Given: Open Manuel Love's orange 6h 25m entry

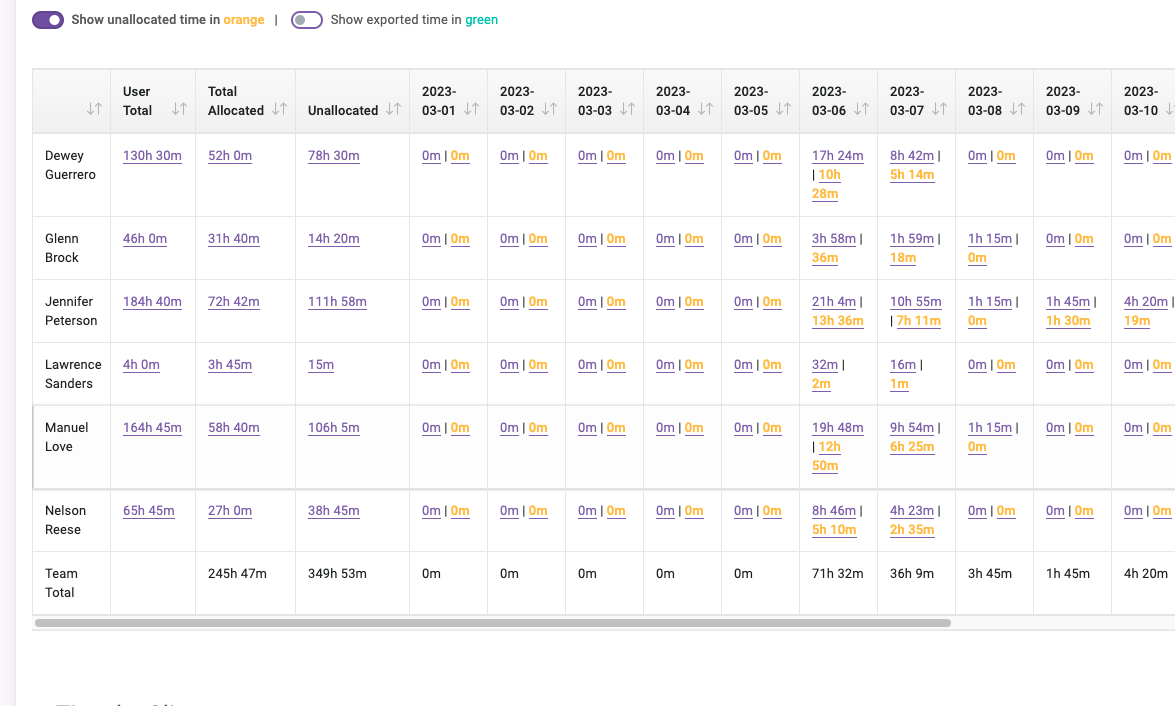Looking at the screenshot, I should pyautogui.click(x=912, y=447).
